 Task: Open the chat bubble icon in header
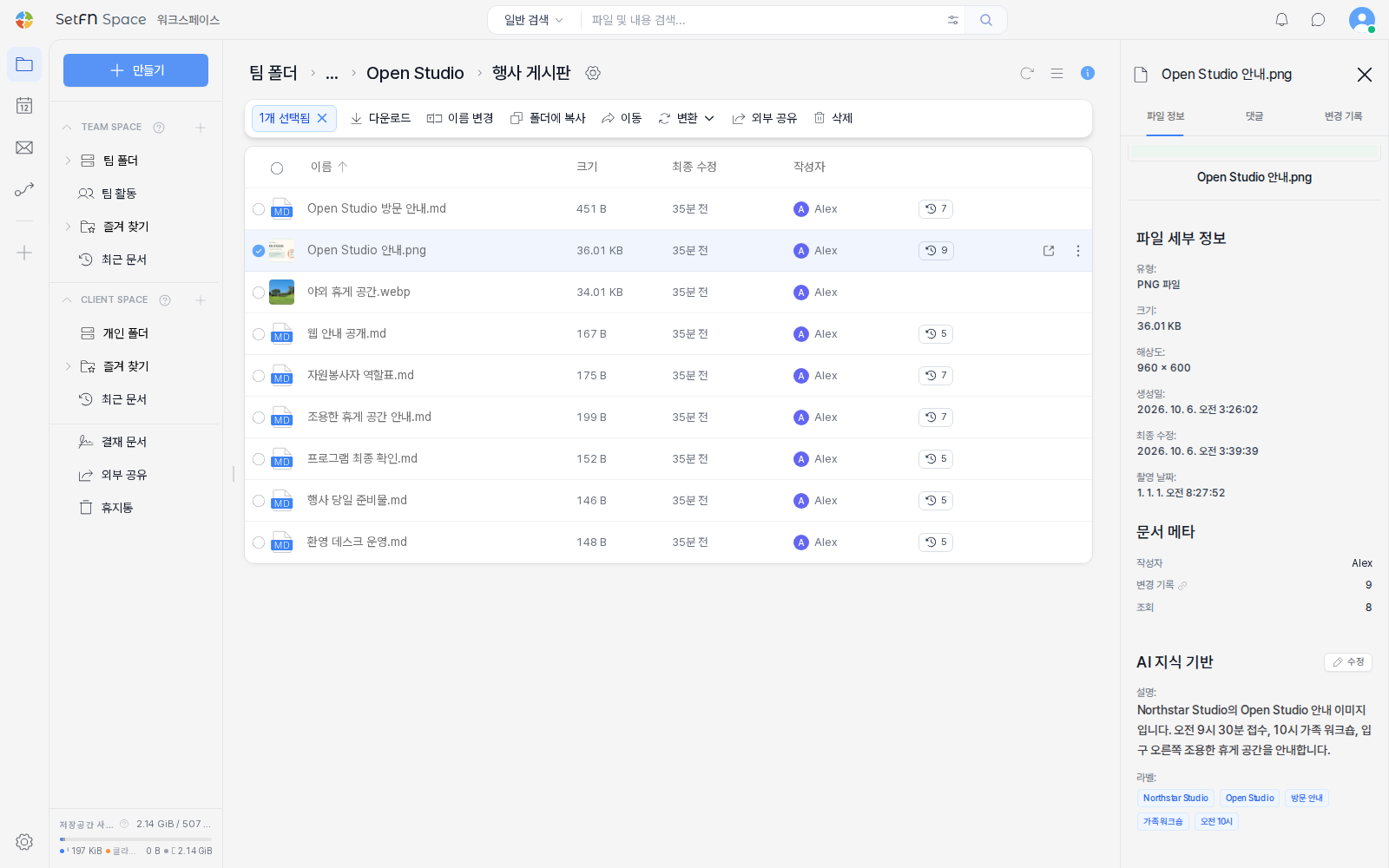pyautogui.click(x=1318, y=20)
